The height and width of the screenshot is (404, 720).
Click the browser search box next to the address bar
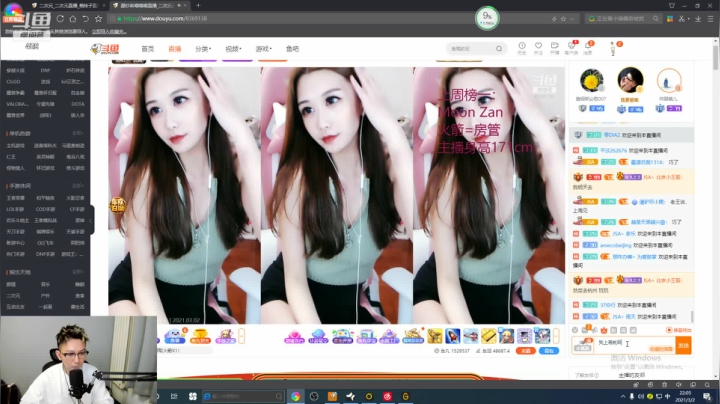coord(623,19)
